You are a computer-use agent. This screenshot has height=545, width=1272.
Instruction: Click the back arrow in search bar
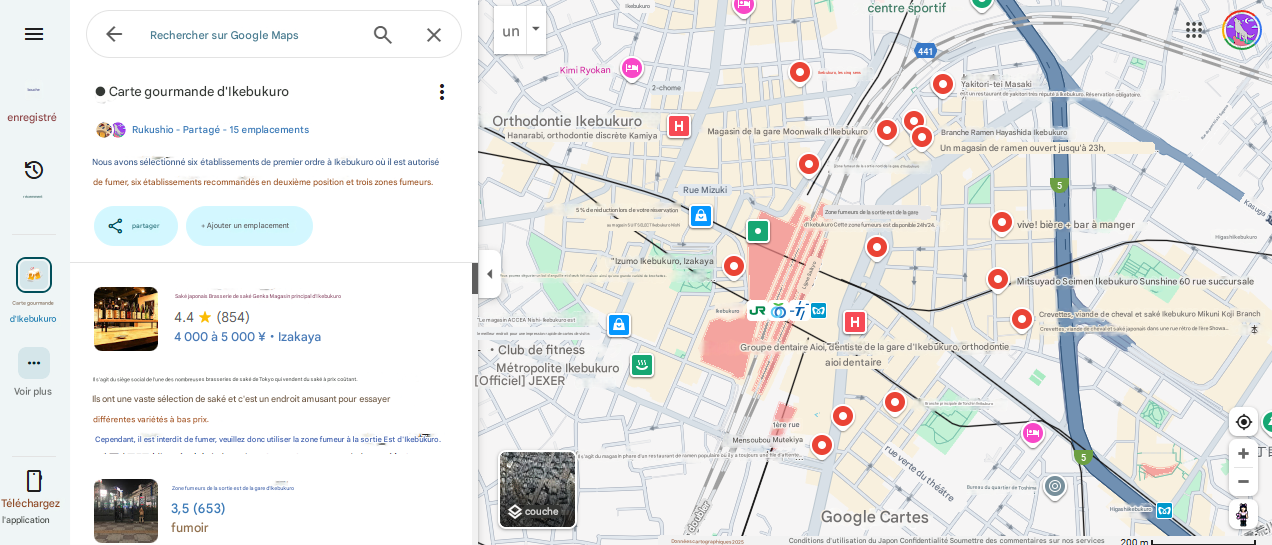click(x=114, y=34)
